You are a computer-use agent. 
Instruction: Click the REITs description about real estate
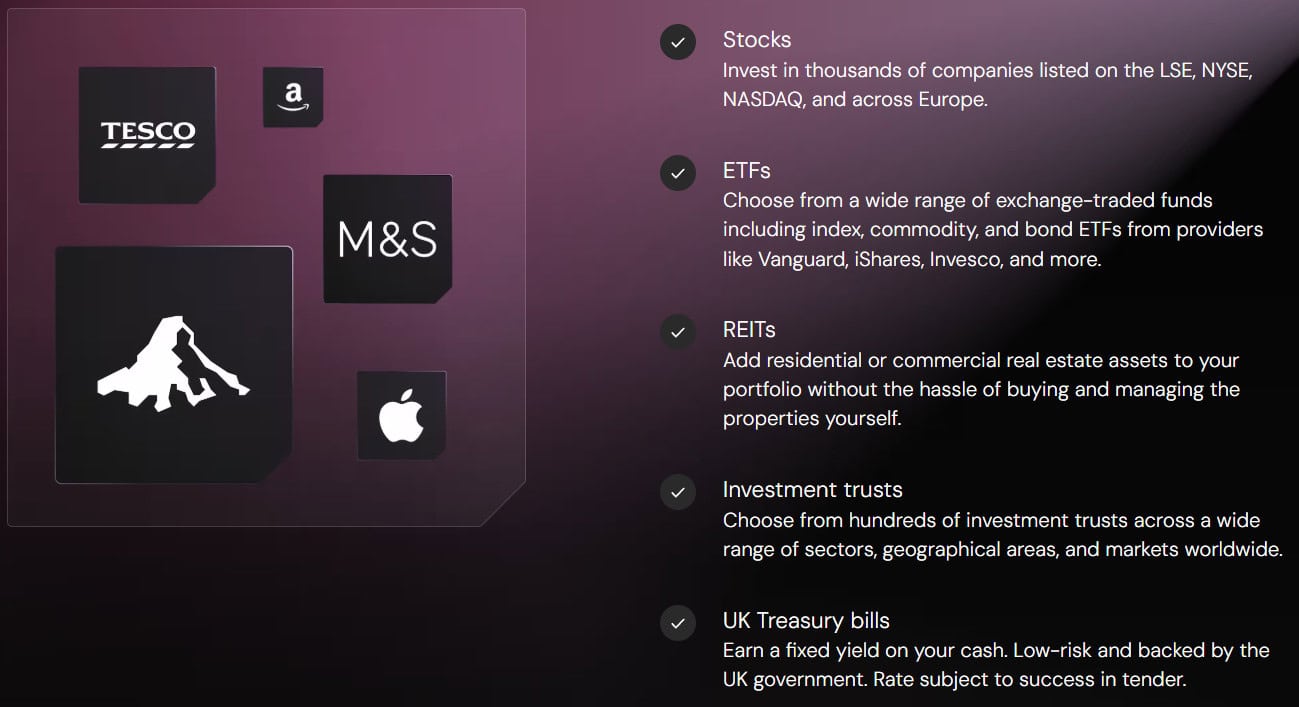(980, 389)
